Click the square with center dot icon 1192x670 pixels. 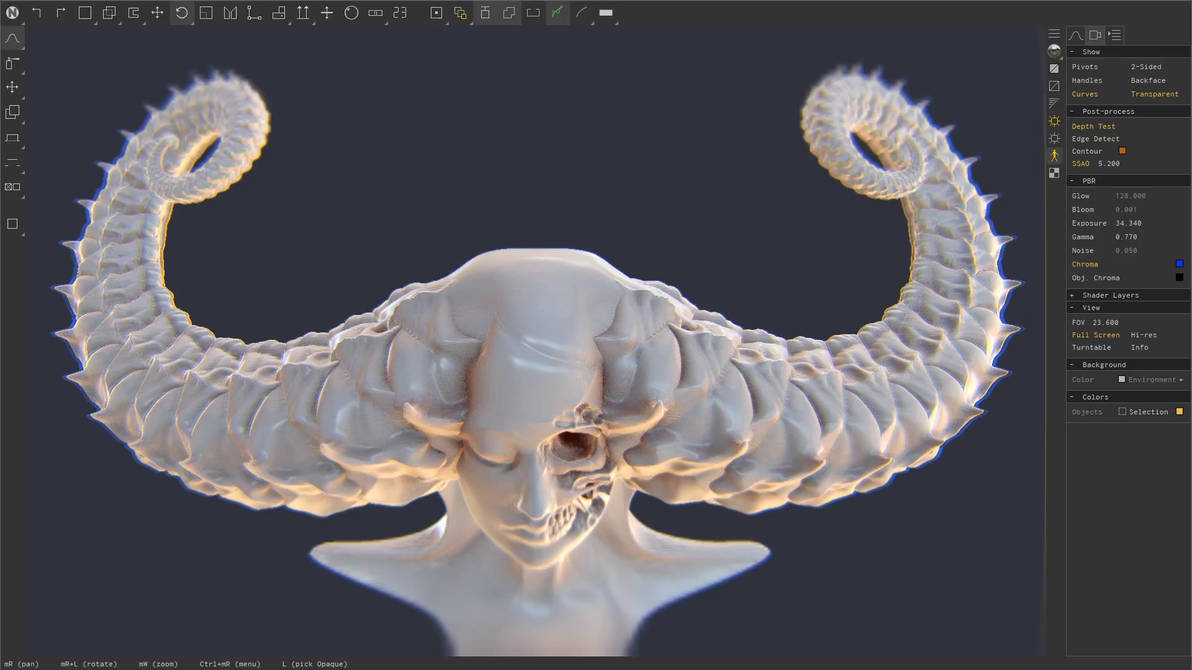436,12
